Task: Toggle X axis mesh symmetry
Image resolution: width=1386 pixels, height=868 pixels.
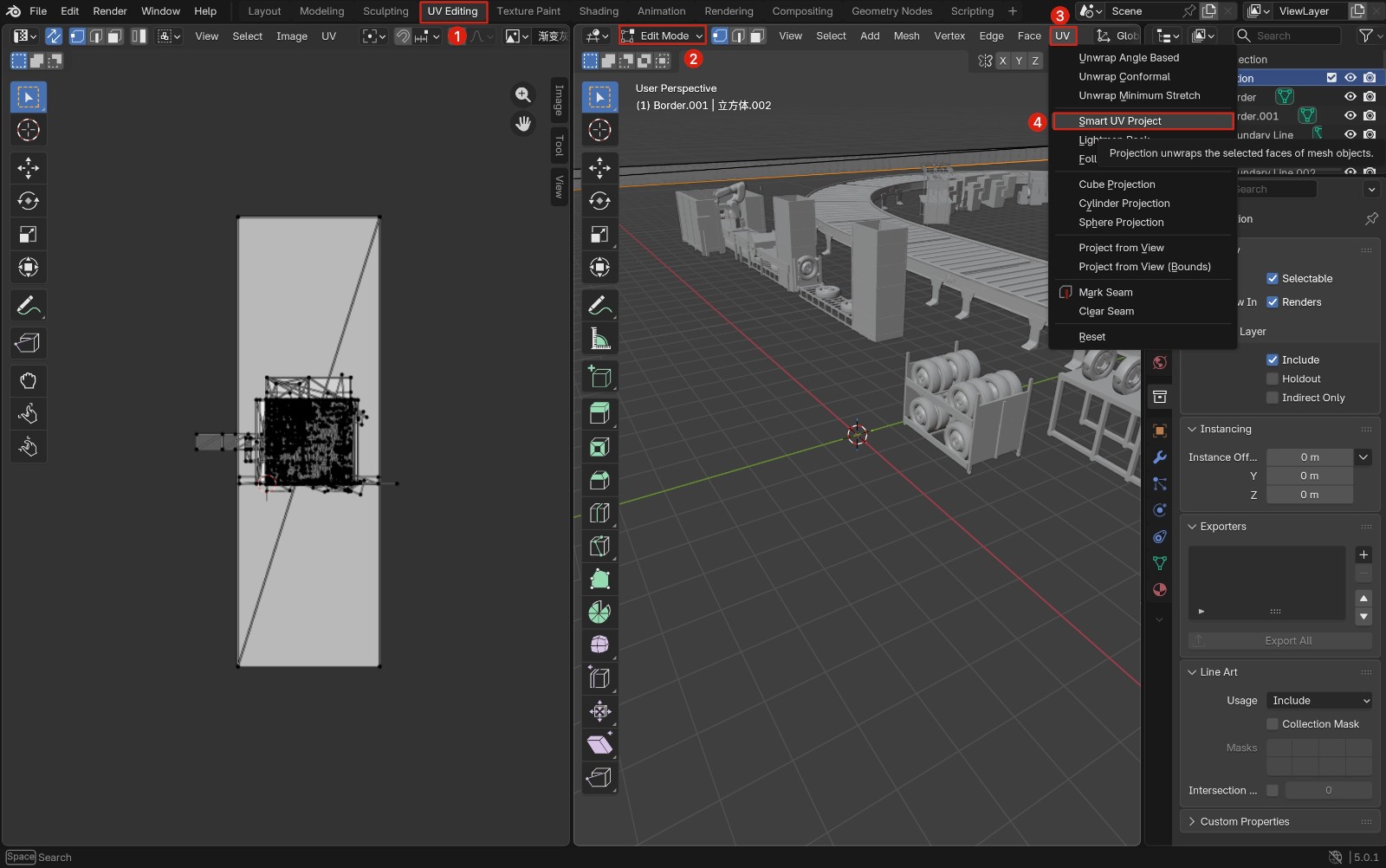Action: 1003,61
